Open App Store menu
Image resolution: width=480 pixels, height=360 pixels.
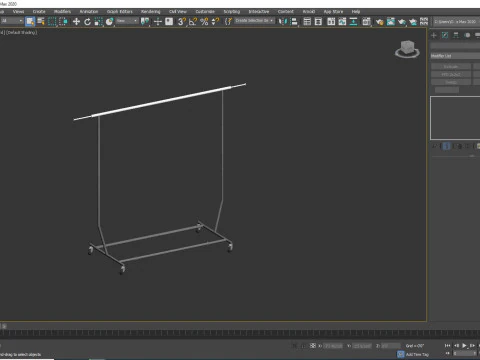[333, 11]
